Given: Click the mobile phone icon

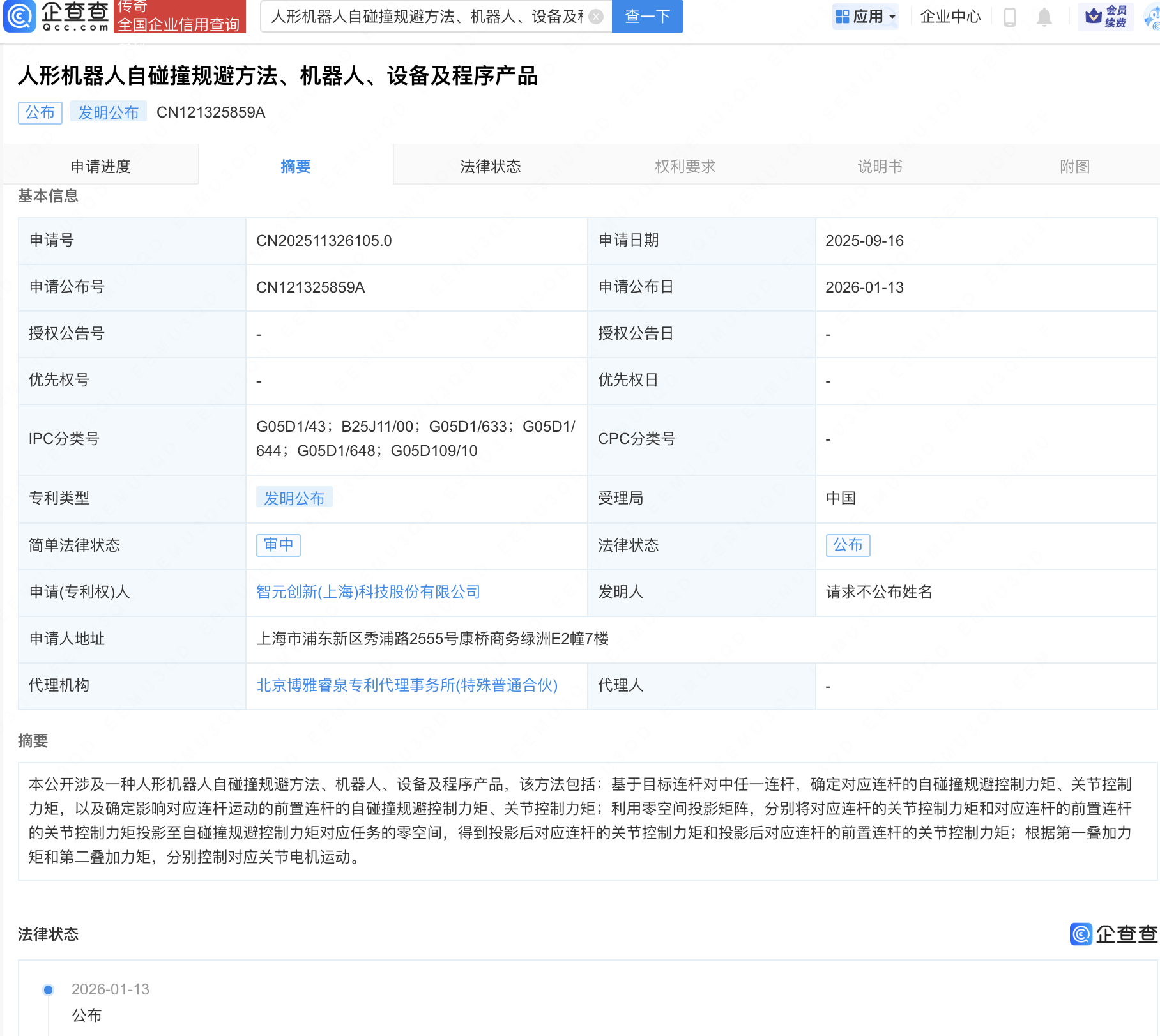Looking at the screenshot, I should click(x=1009, y=17).
